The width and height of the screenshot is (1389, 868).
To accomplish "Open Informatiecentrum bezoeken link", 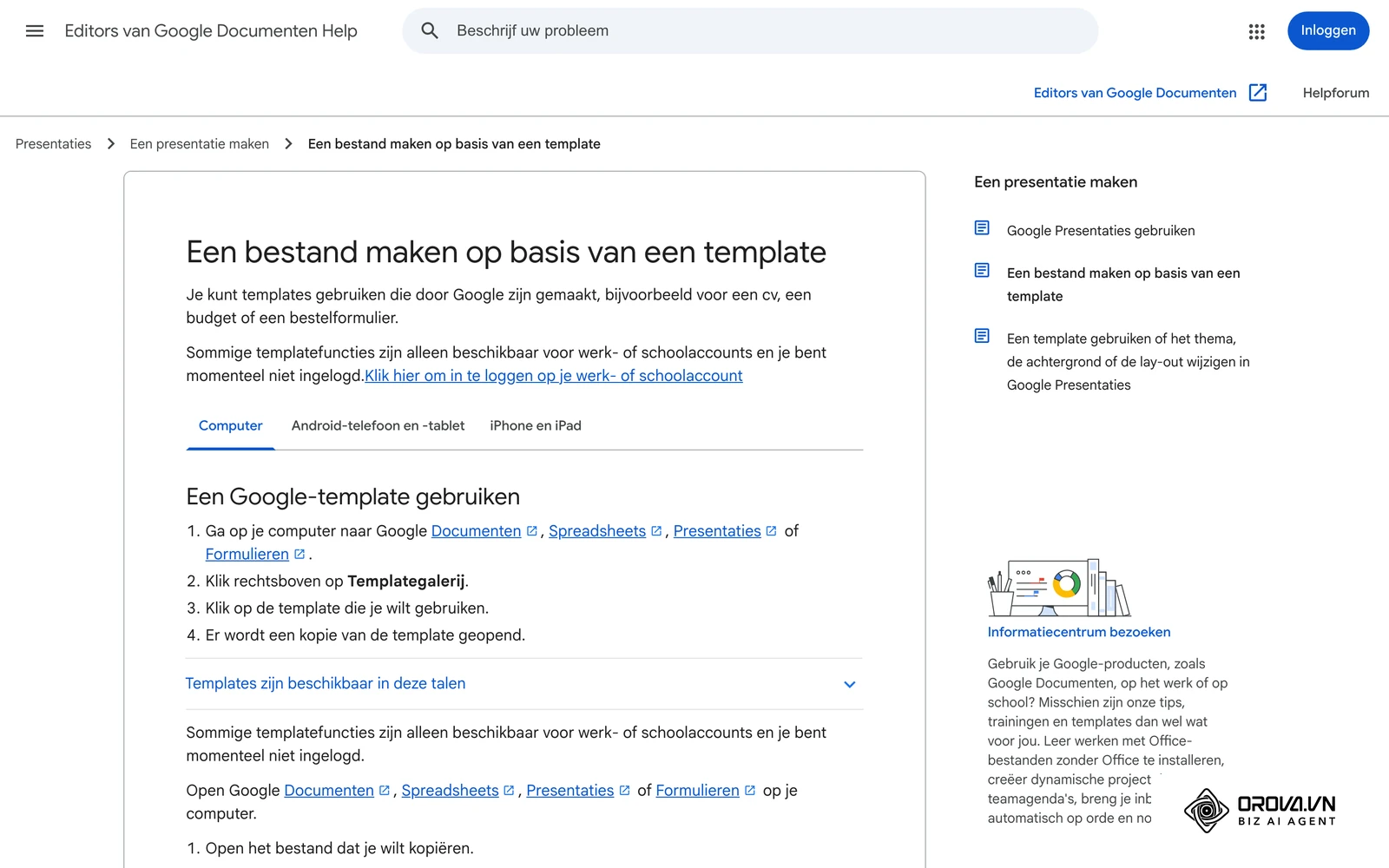I will point(1079,633).
